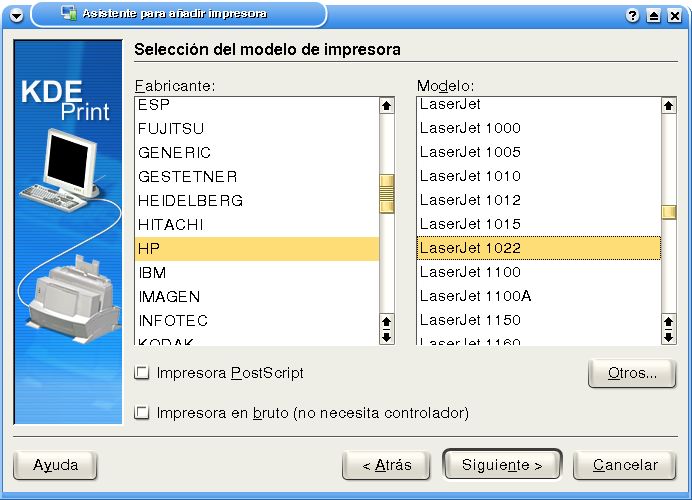Enable the Impresora PostScript checkbox

pyautogui.click(x=142, y=373)
